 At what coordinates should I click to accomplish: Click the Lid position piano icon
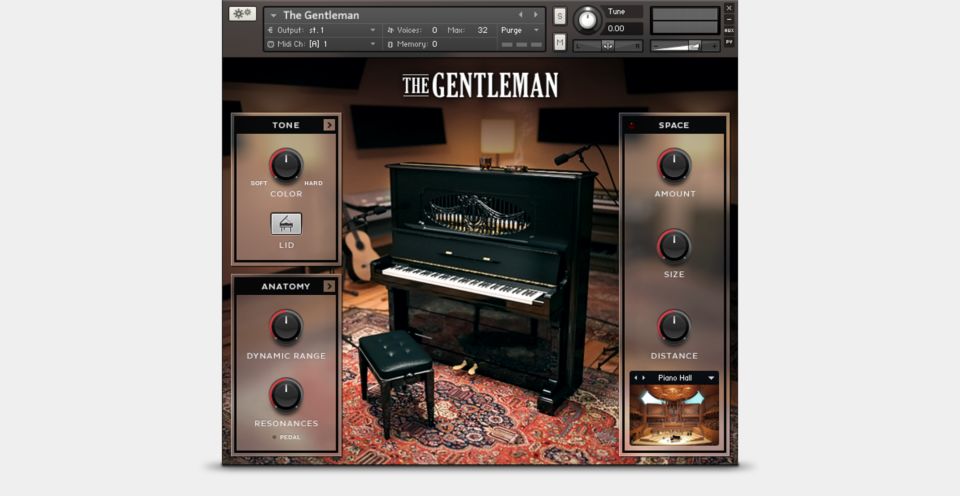coord(286,224)
